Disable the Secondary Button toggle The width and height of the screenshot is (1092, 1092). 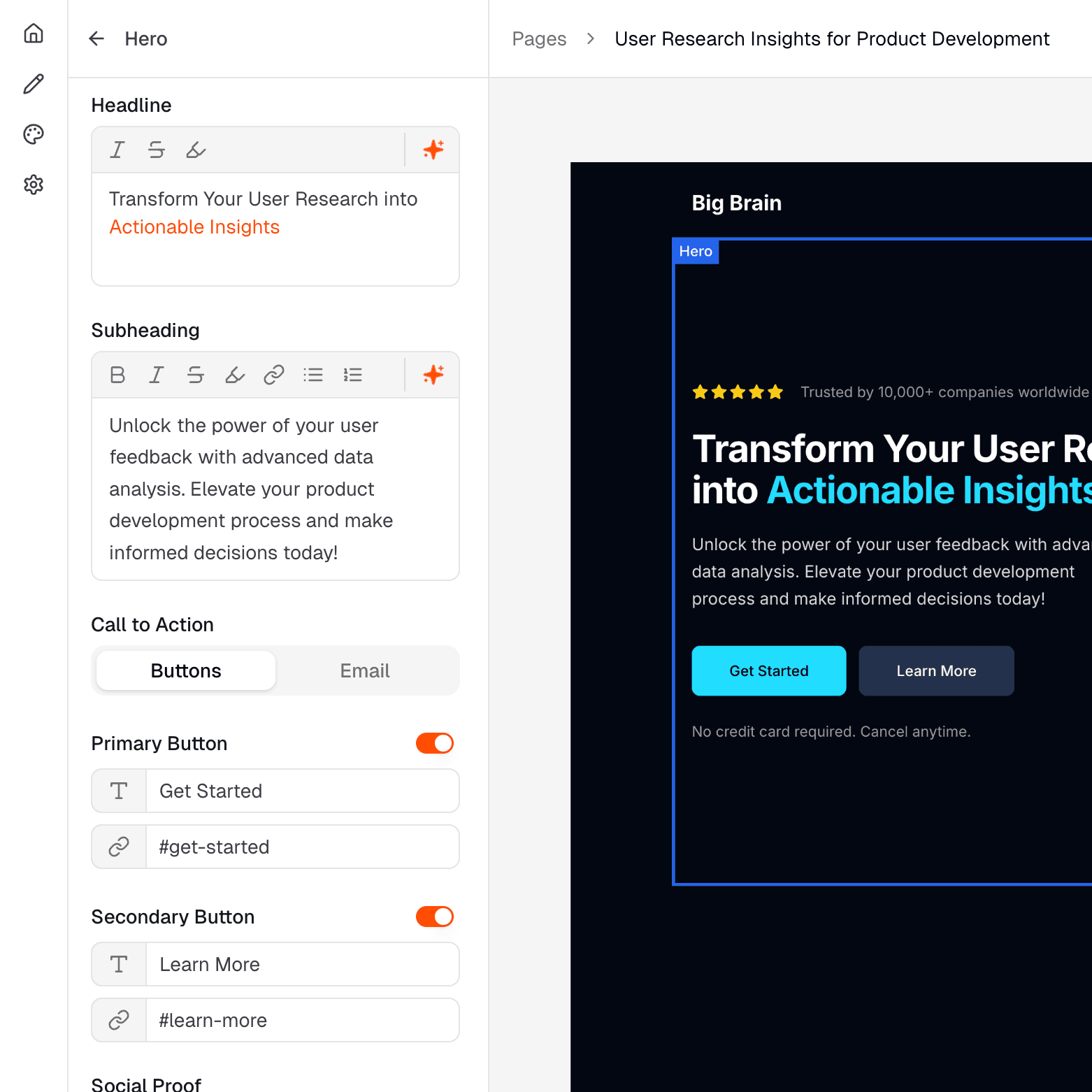[x=435, y=917]
